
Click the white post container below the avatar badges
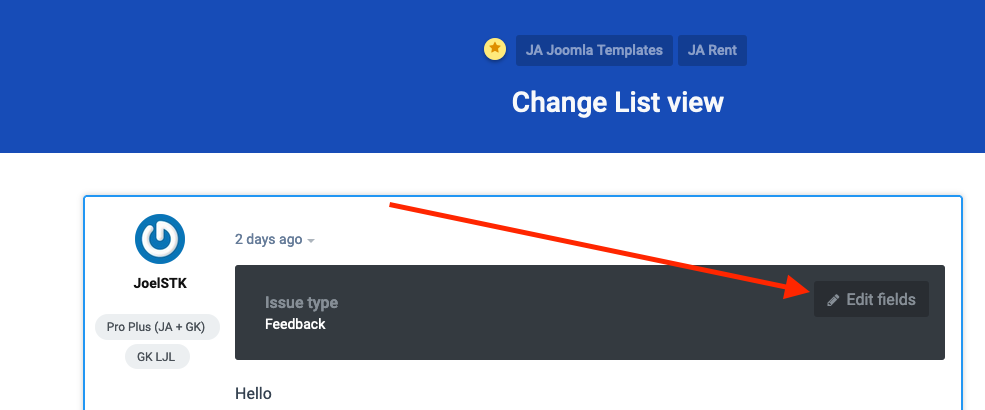[x=160, y=390]
